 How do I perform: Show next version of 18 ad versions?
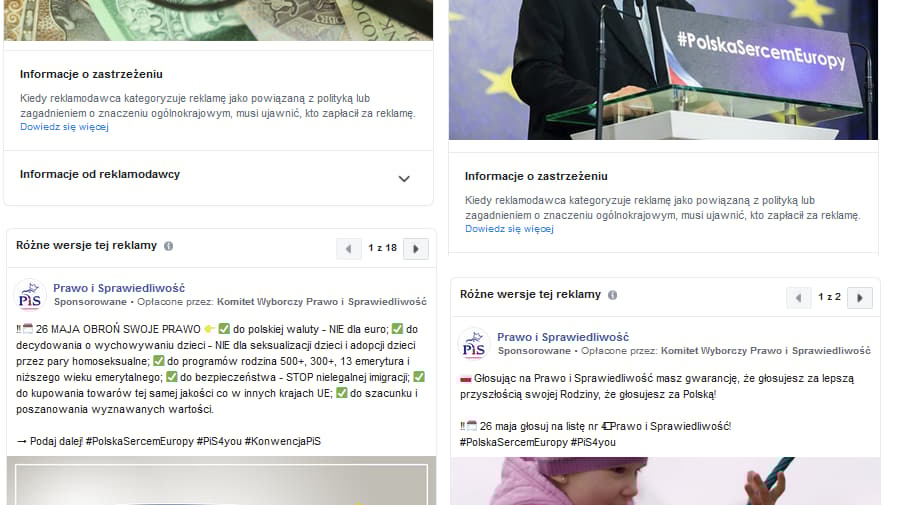point(416,249)
